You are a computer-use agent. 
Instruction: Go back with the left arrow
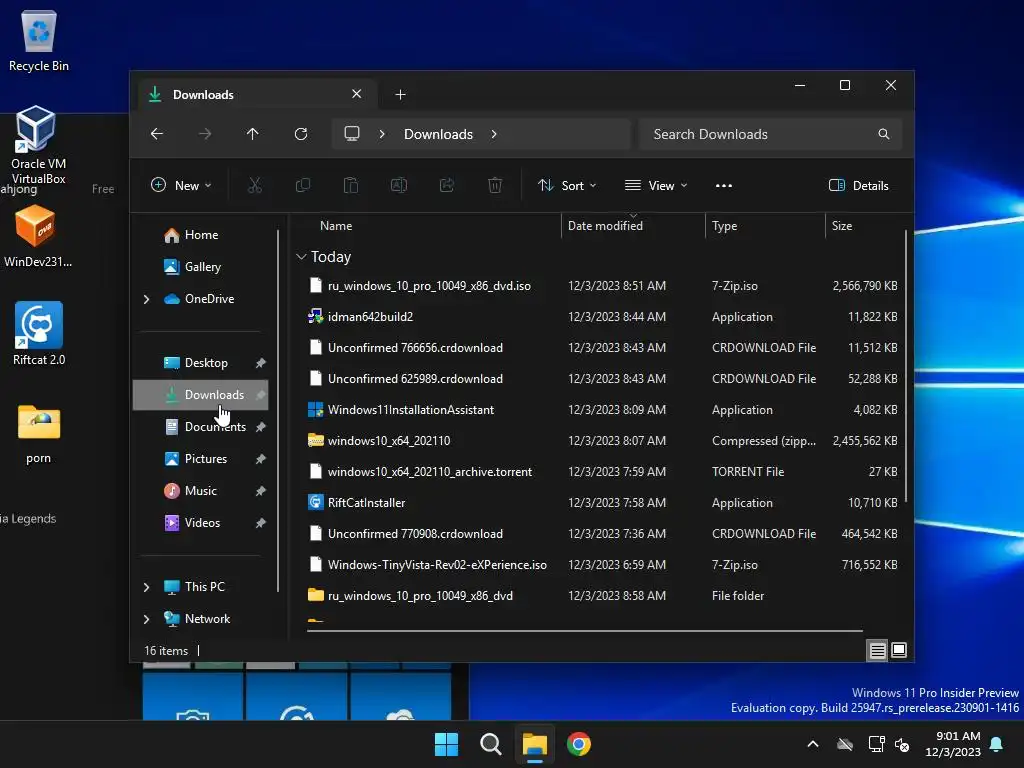[157, 134]
